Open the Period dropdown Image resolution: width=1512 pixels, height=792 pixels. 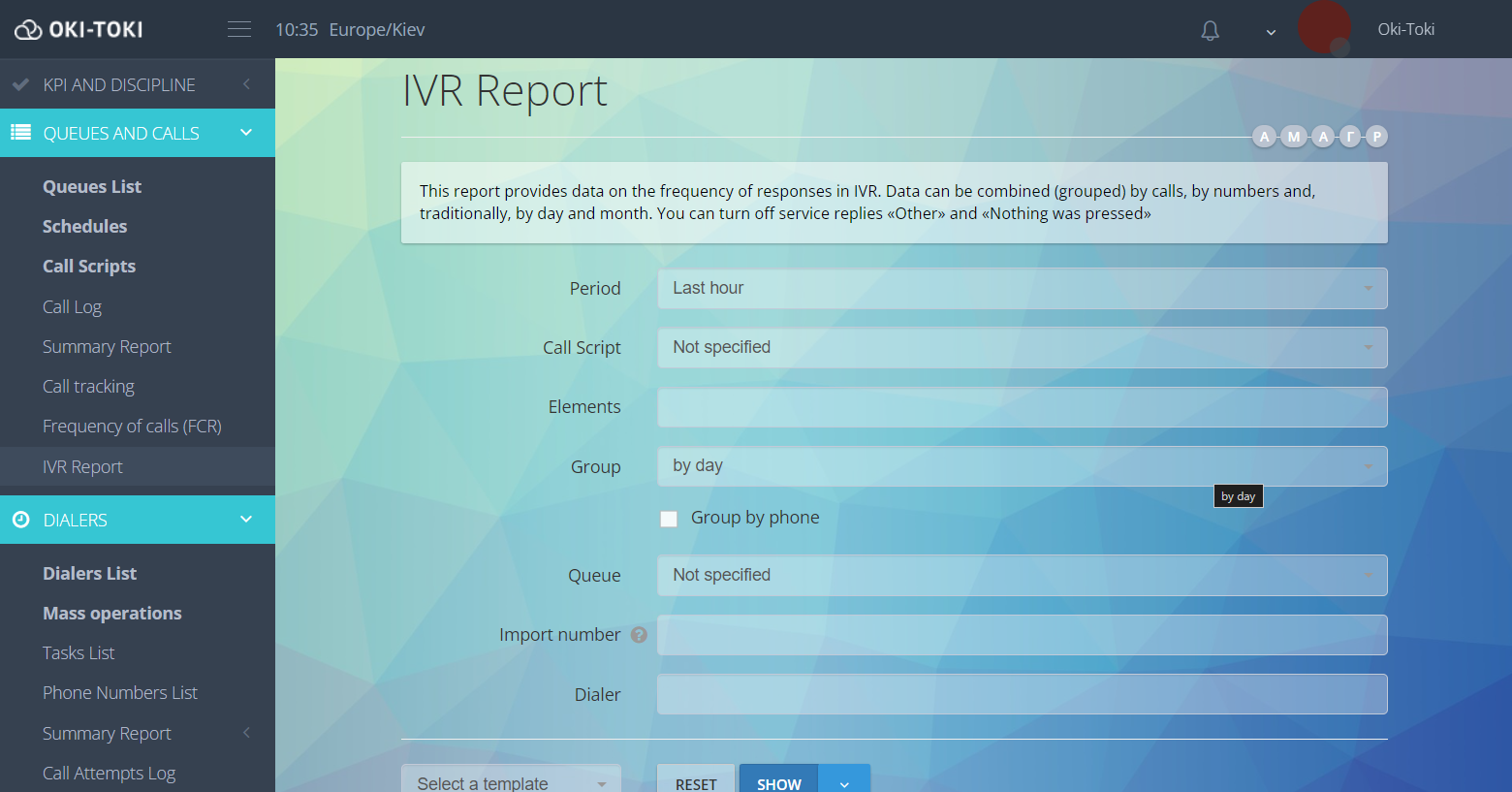1022,289
